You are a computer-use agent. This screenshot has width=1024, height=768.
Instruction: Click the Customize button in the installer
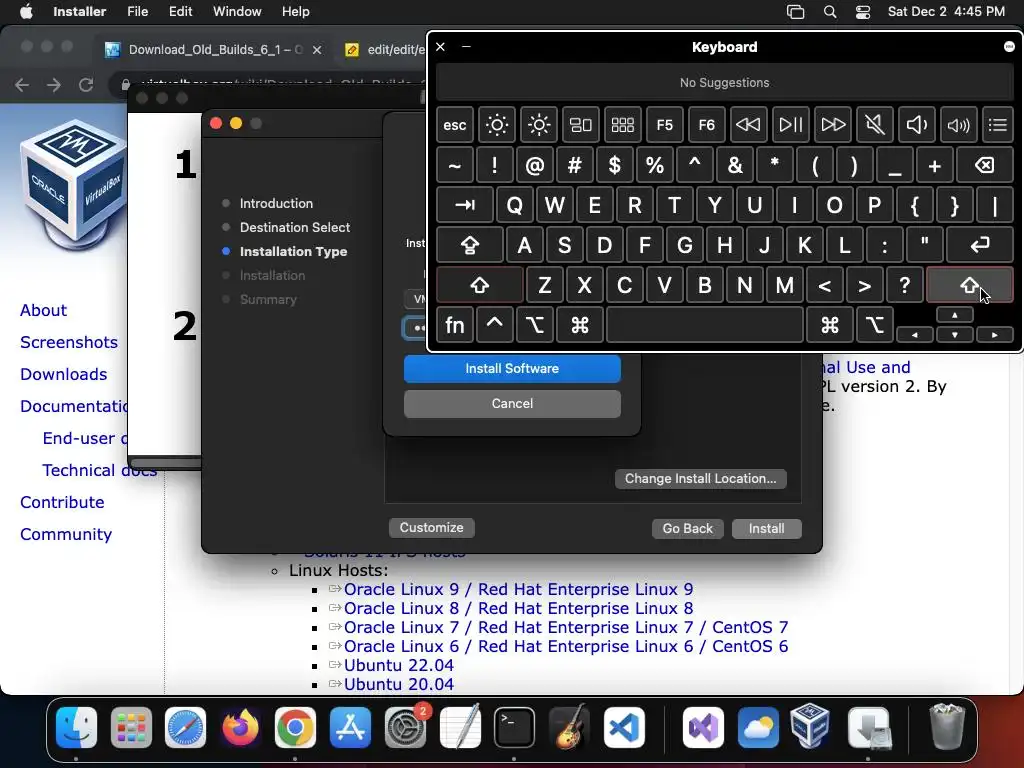(432, 528)
